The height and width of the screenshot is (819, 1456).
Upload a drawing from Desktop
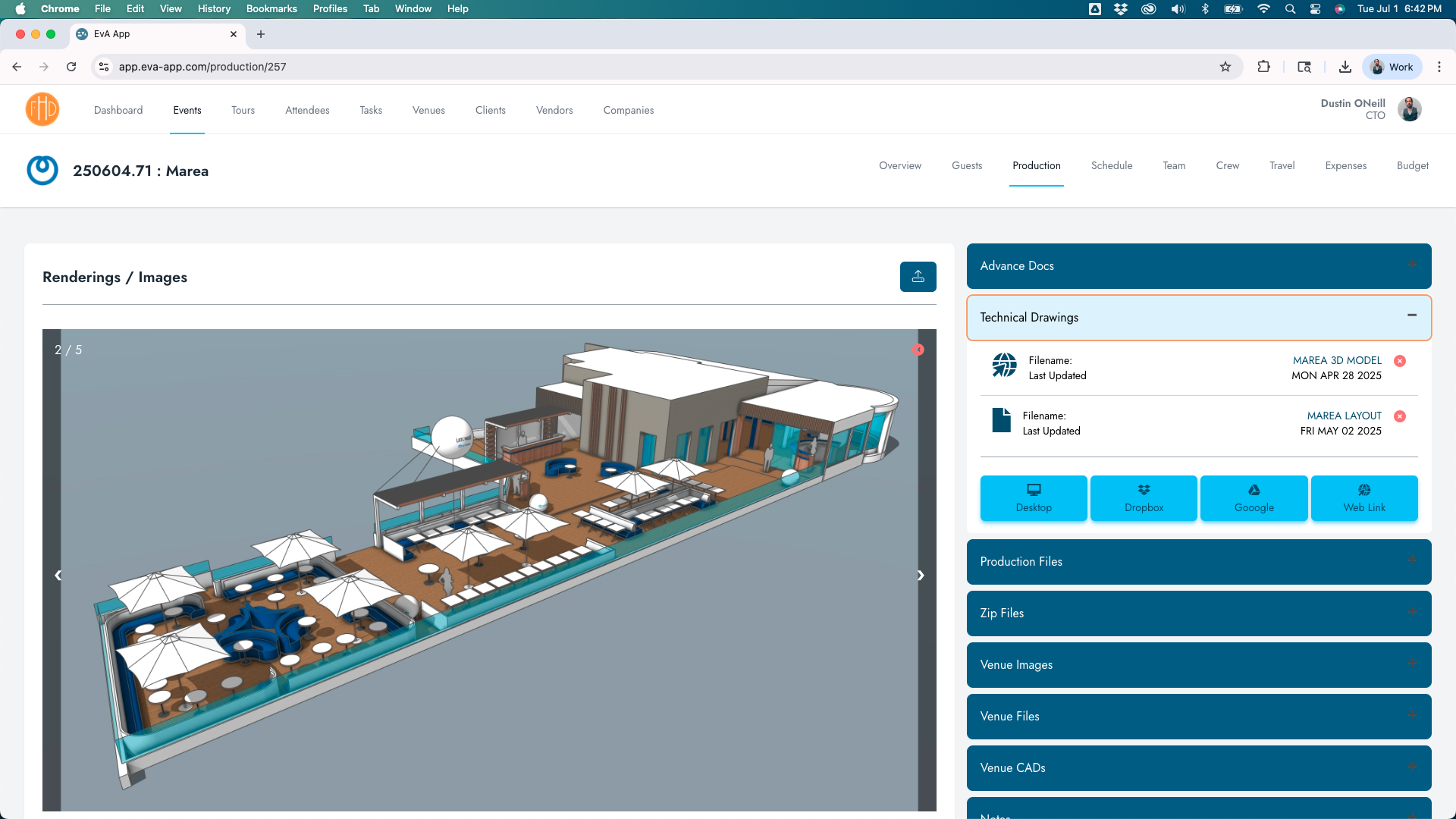coord(1034,498)
